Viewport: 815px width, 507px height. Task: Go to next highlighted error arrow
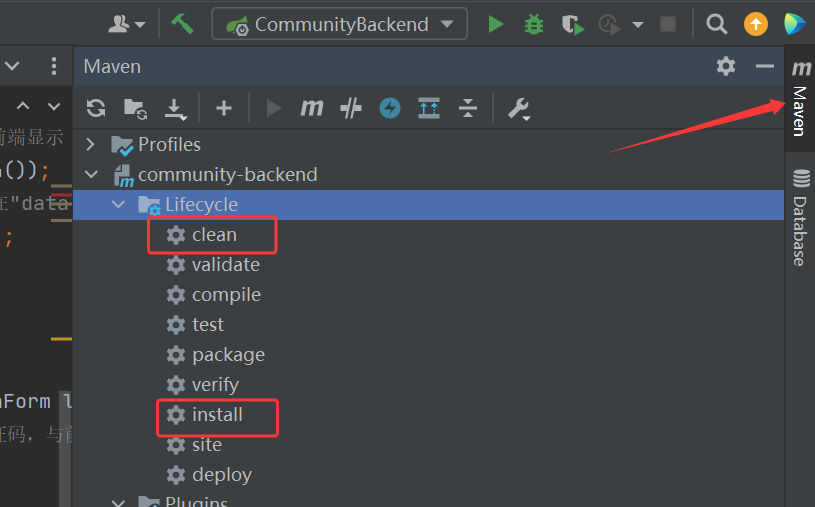tap(54, 107)
